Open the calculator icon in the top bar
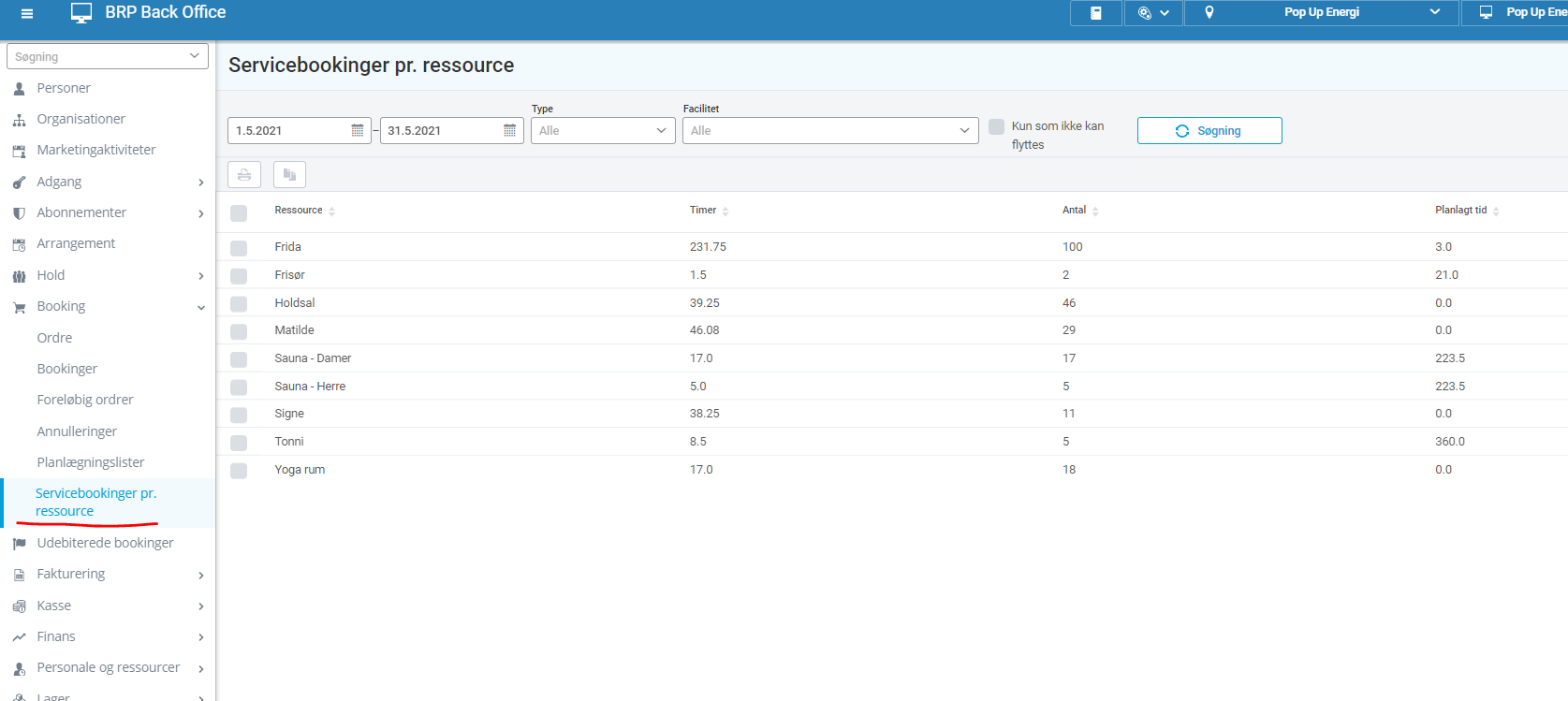This screenshot has width=1568, height=701. click(1096, 13)
